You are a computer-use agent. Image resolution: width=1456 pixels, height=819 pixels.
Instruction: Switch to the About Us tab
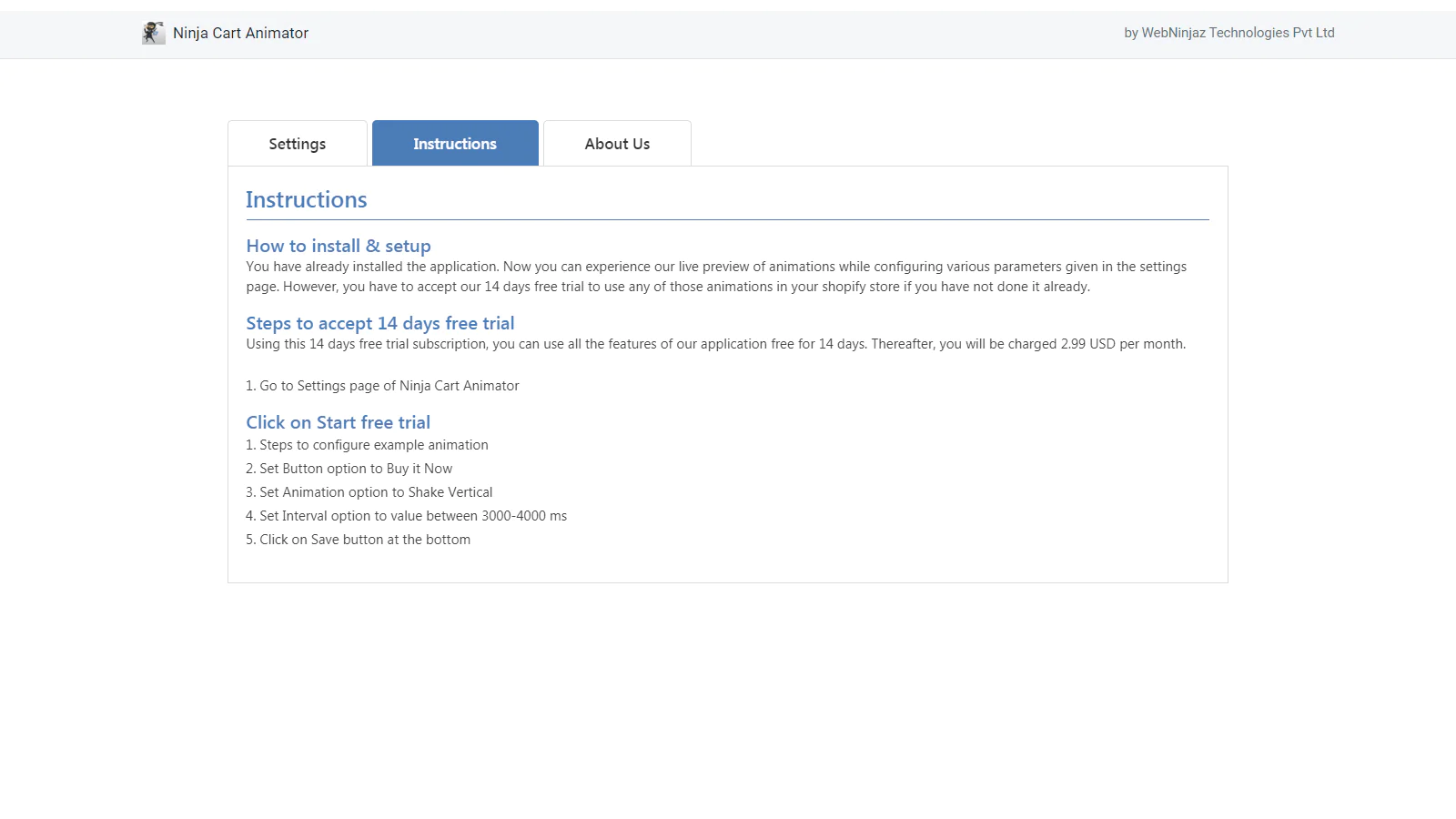click(x=617, y=144)
